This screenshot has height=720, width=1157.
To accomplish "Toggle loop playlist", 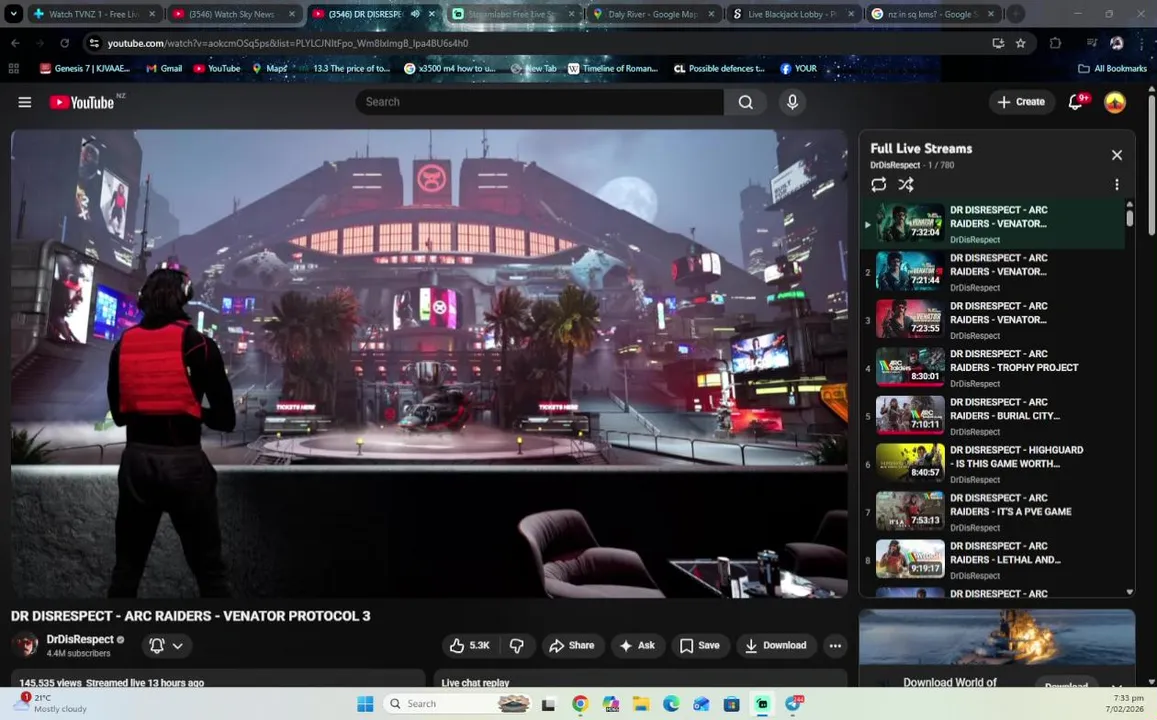I will (878, 184).
